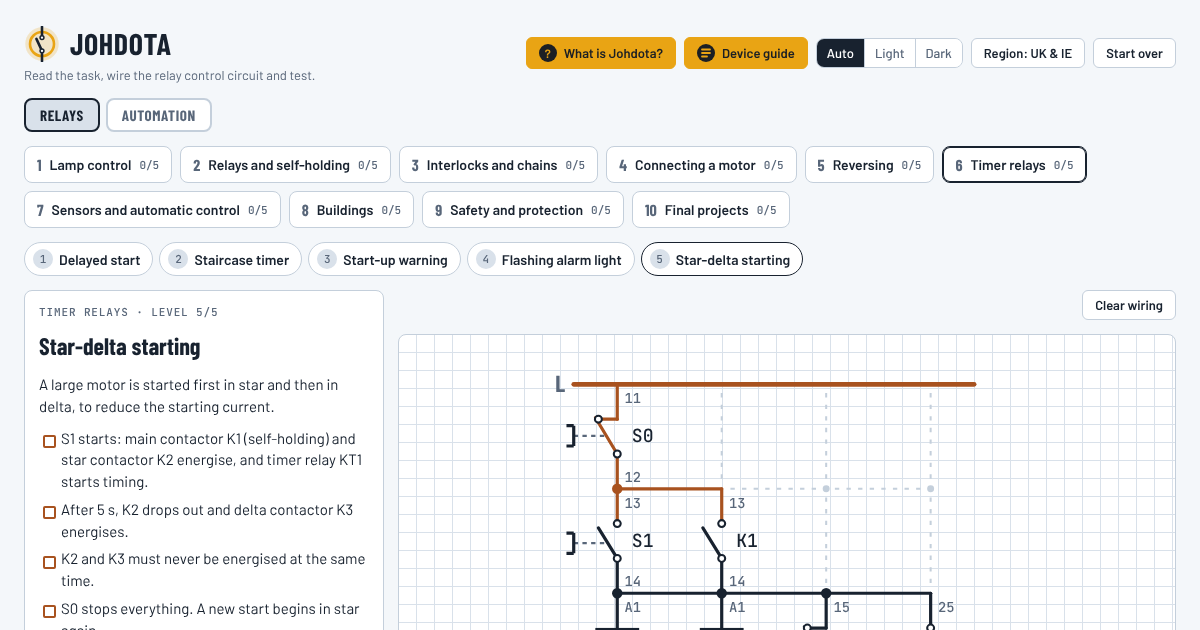Open the Region: UK & IE selector
The height and width of the screenshot is (630, 1200).
[1027, 53]
